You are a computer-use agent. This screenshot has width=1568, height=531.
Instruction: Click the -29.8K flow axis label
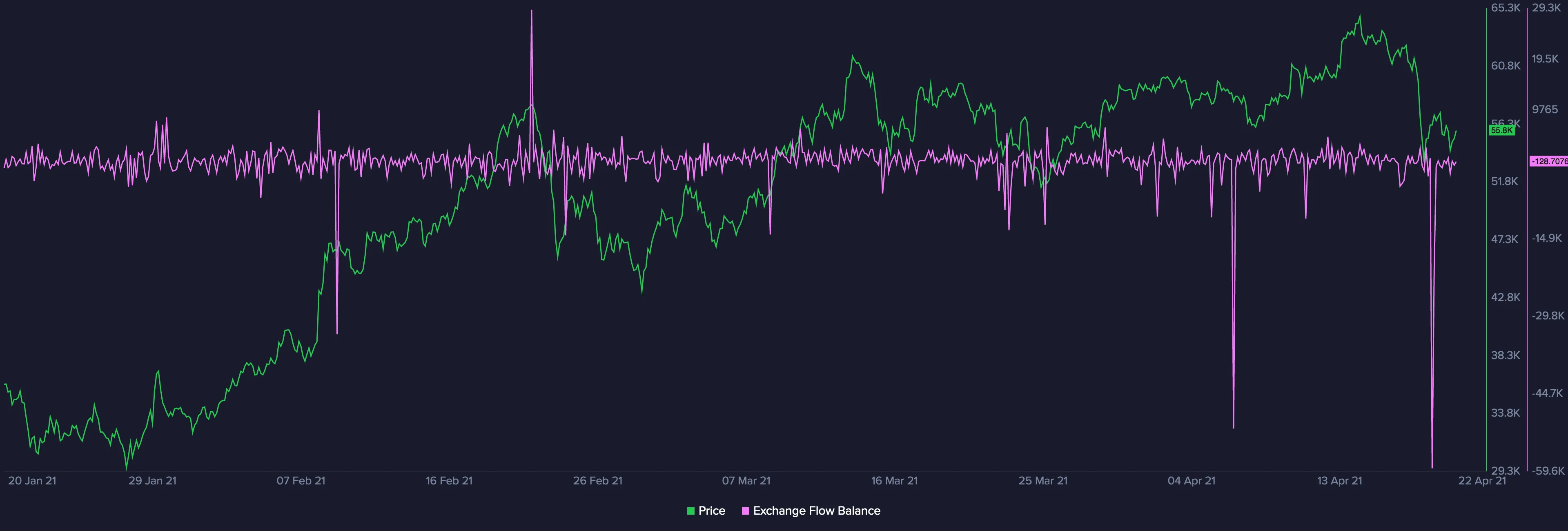(x=1548, y=315)
